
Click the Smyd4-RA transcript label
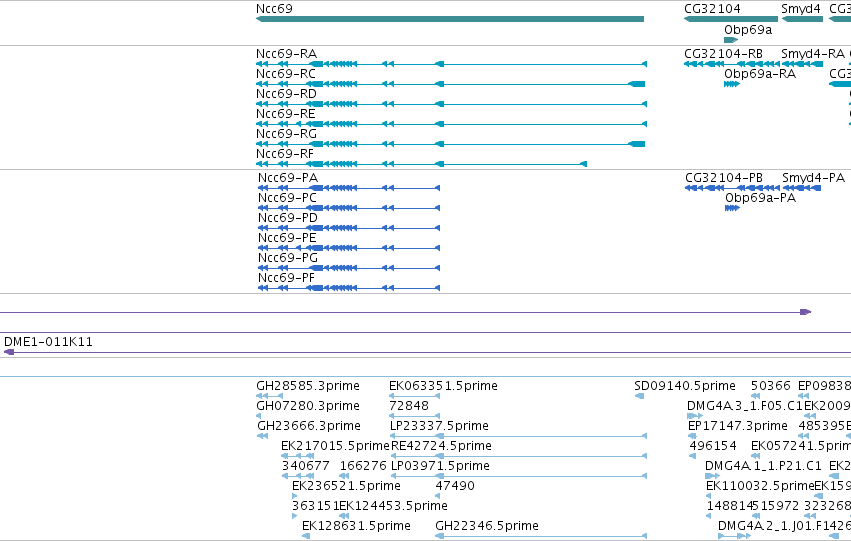813,54
